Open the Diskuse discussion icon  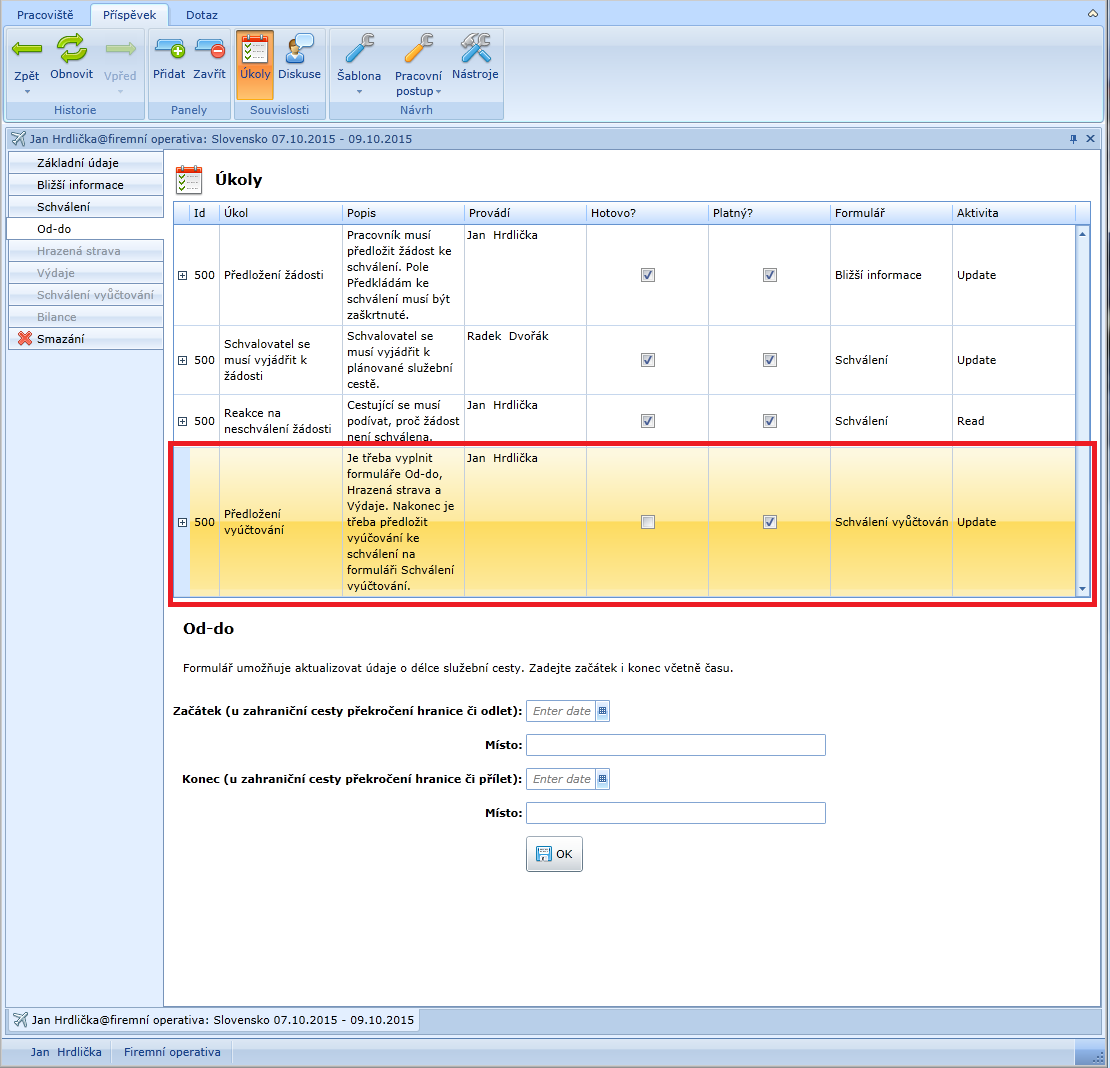pyautogui.click(x=299, y=49)
